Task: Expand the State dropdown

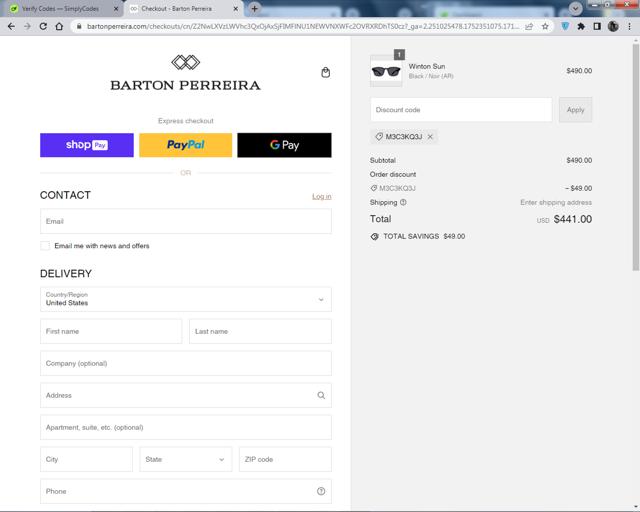Action: (x=186, y=459)
